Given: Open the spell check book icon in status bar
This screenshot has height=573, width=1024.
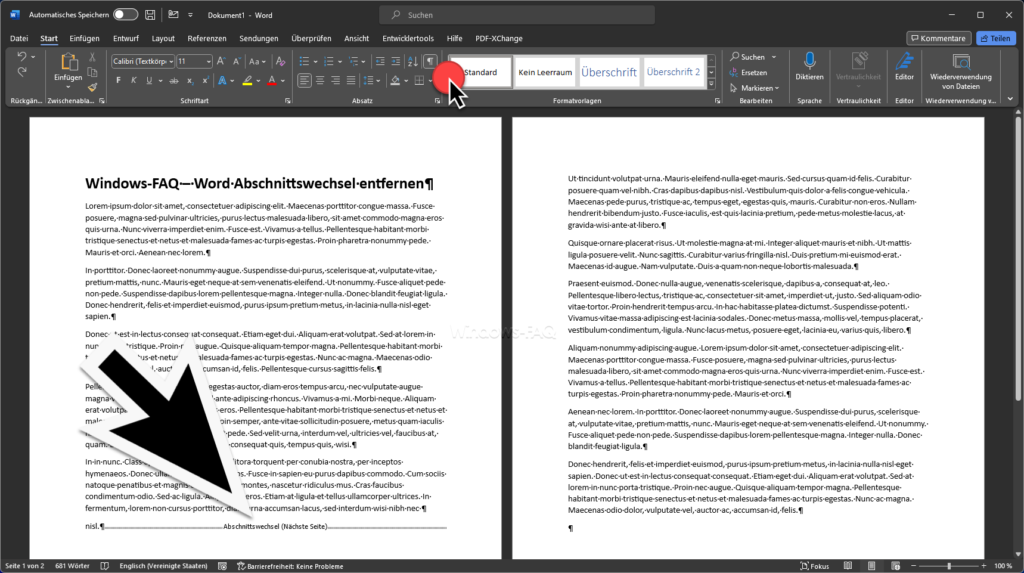Looking at the screenshot, I should [x=104, y=566].
